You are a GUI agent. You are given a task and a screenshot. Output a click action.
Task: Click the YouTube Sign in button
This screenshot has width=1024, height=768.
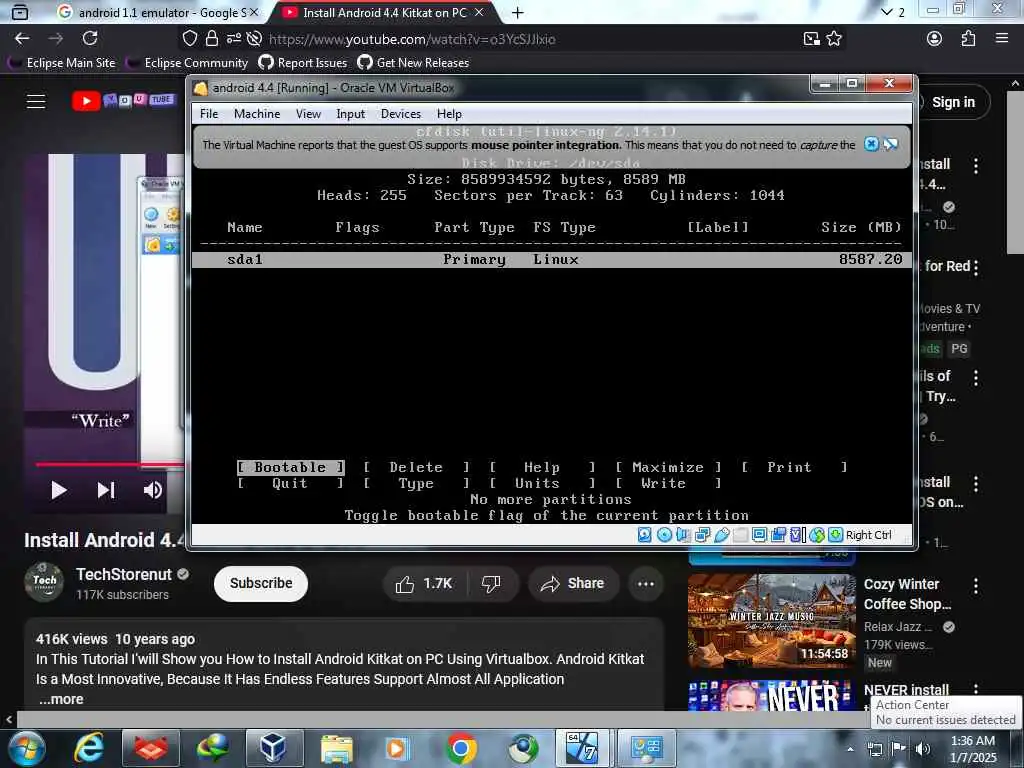coord(952,102)
